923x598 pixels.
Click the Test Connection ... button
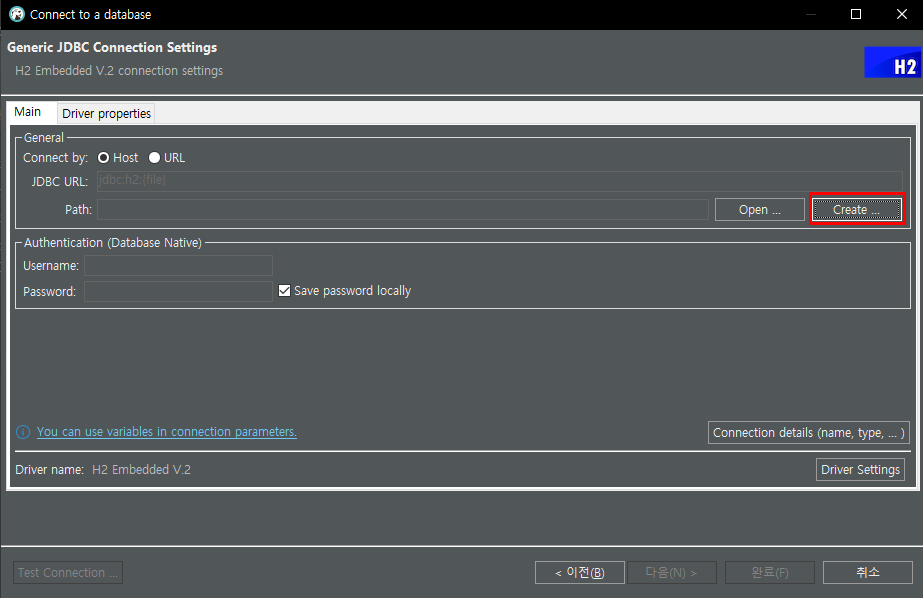tap(68, 573)
